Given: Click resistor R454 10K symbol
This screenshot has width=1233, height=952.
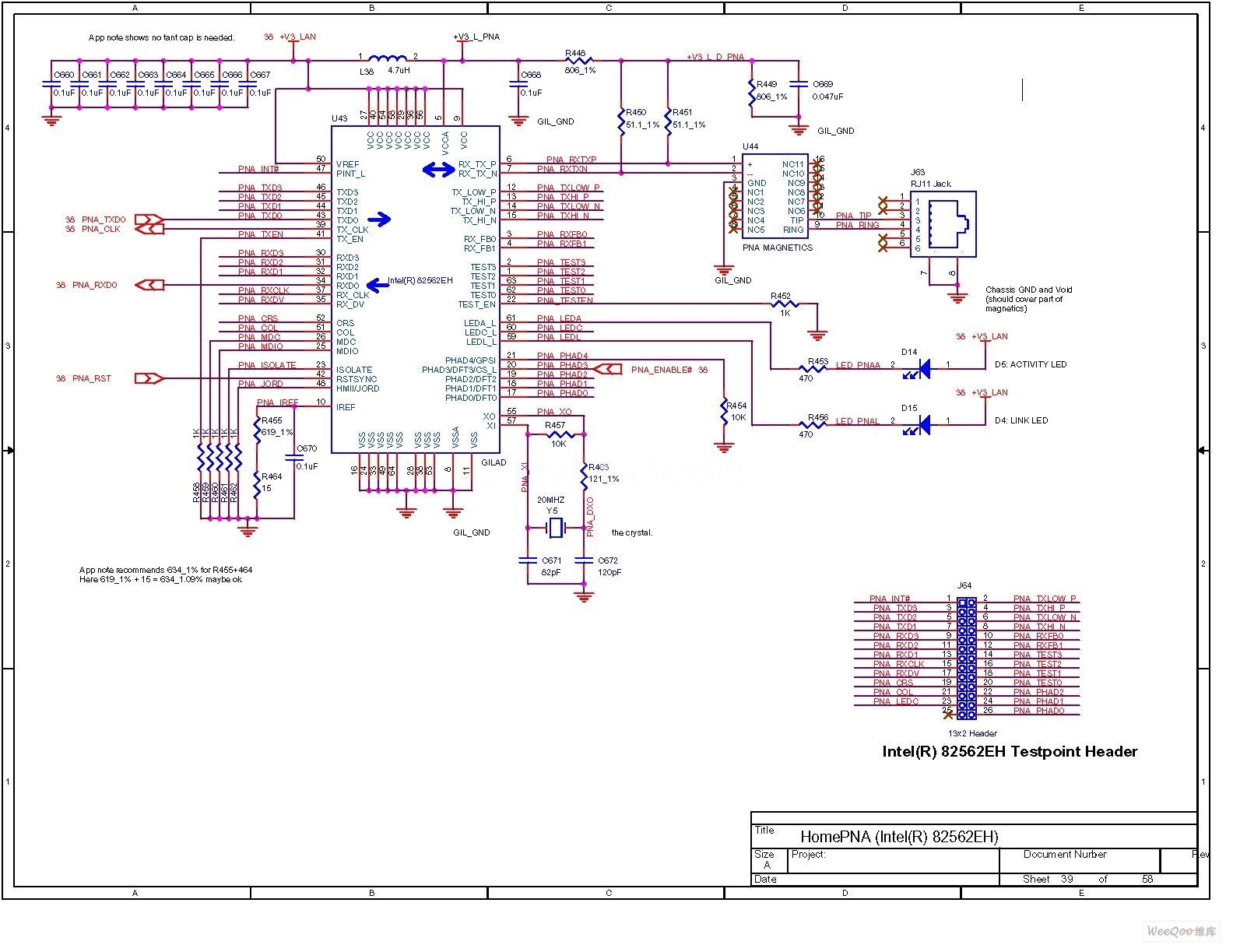Looking at the screenshot, I should (725, 411).
